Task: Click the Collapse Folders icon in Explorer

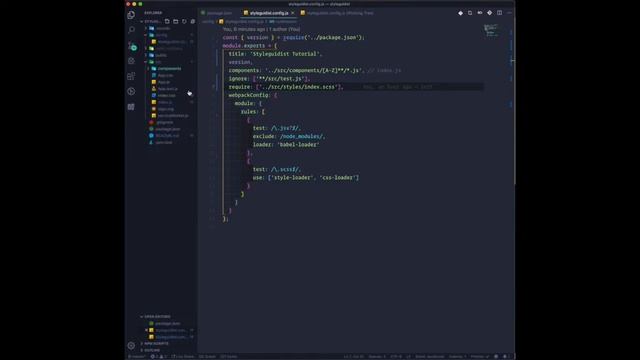Action: (x=193, y=21)
